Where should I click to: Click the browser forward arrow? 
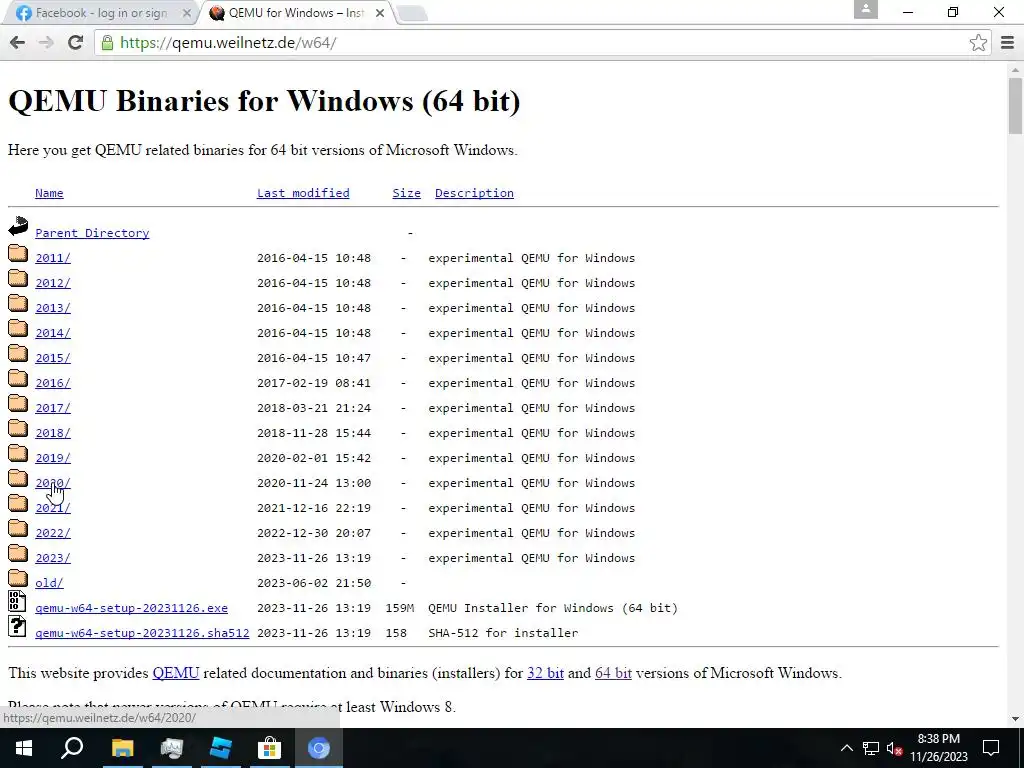tap(46, 43)
